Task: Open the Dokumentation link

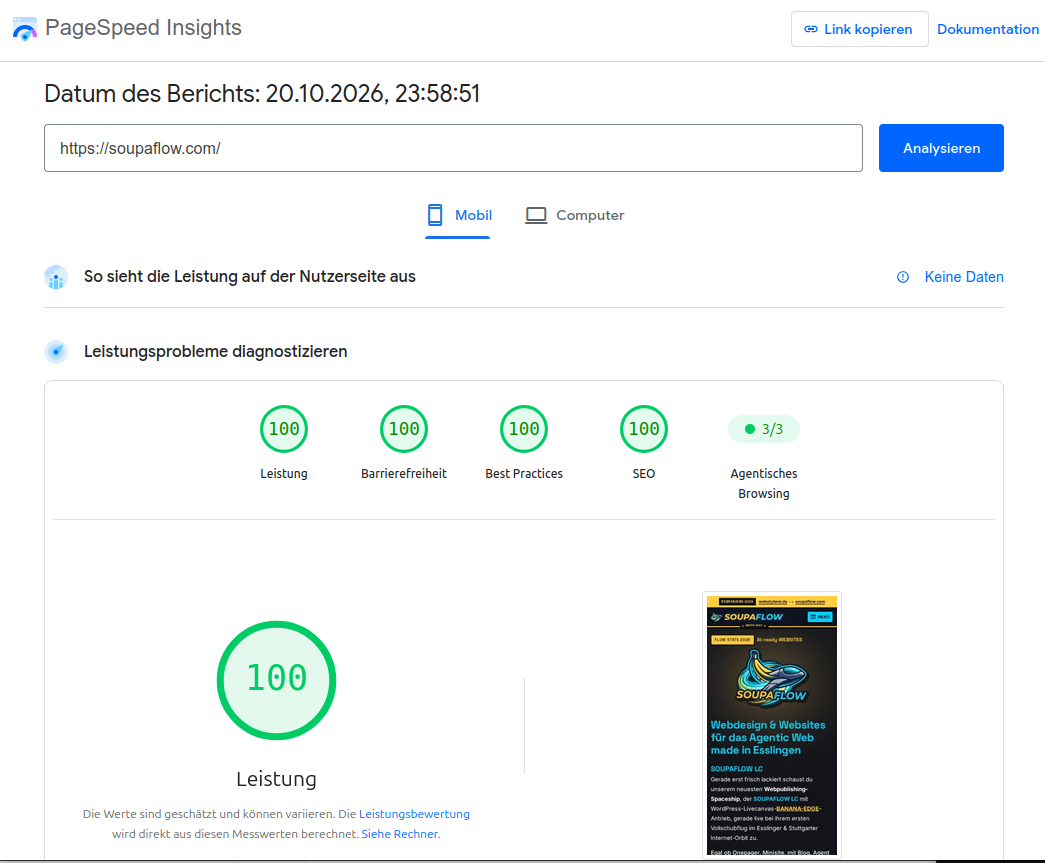Action: (x=988, y=29)
